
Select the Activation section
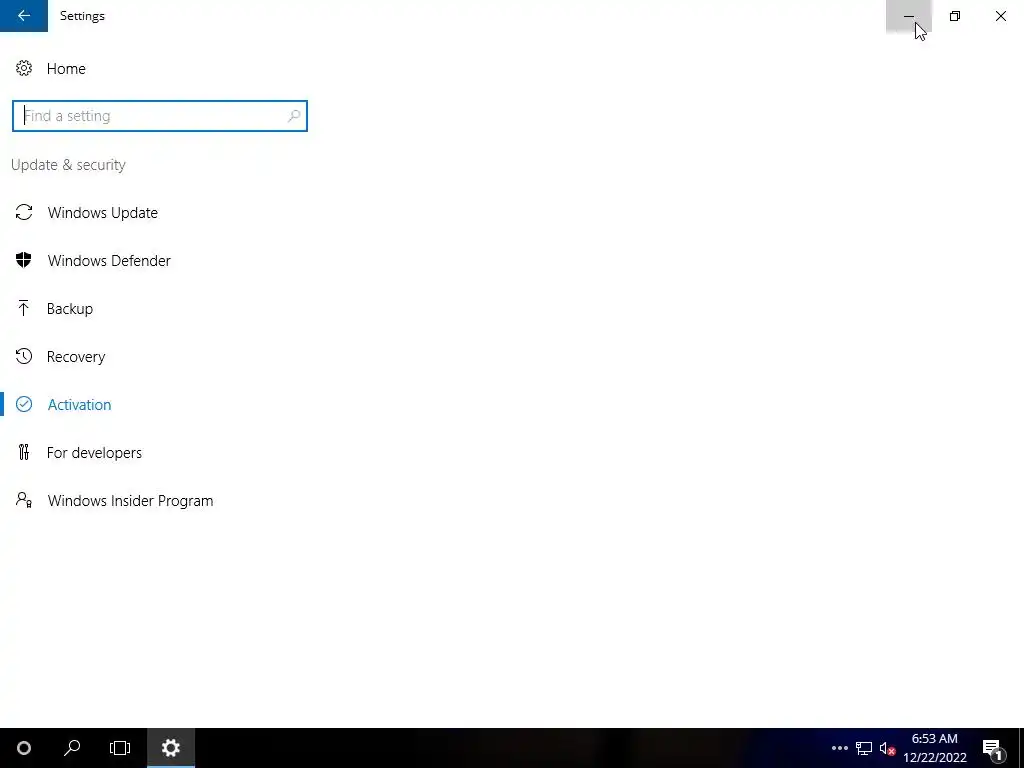coord(79,405)
